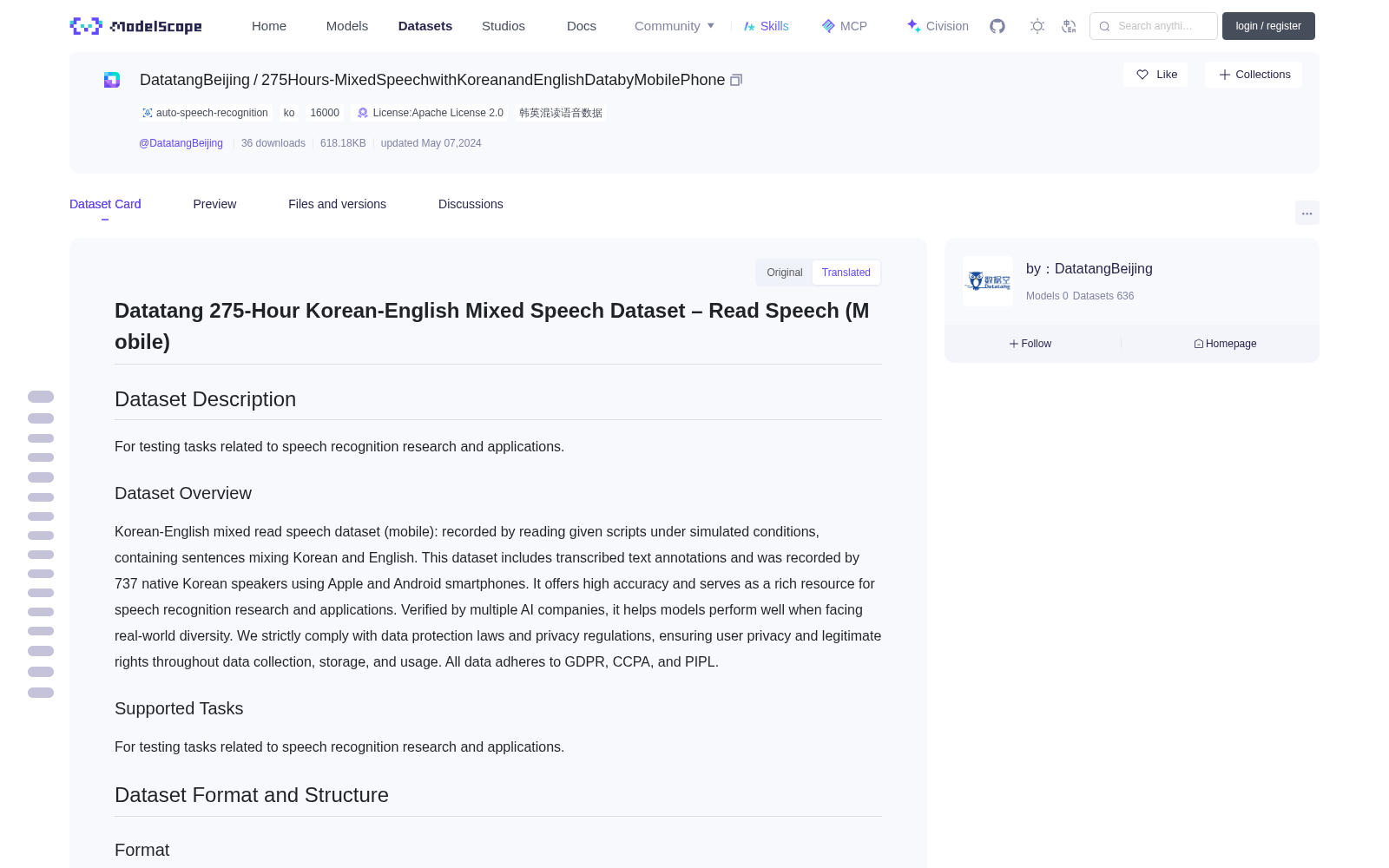Image resolution: width=1389 pixels, height=868 pixels.
Task: Click DatatangBeijing in the dataset title path
Action: (x=194, y=80)
